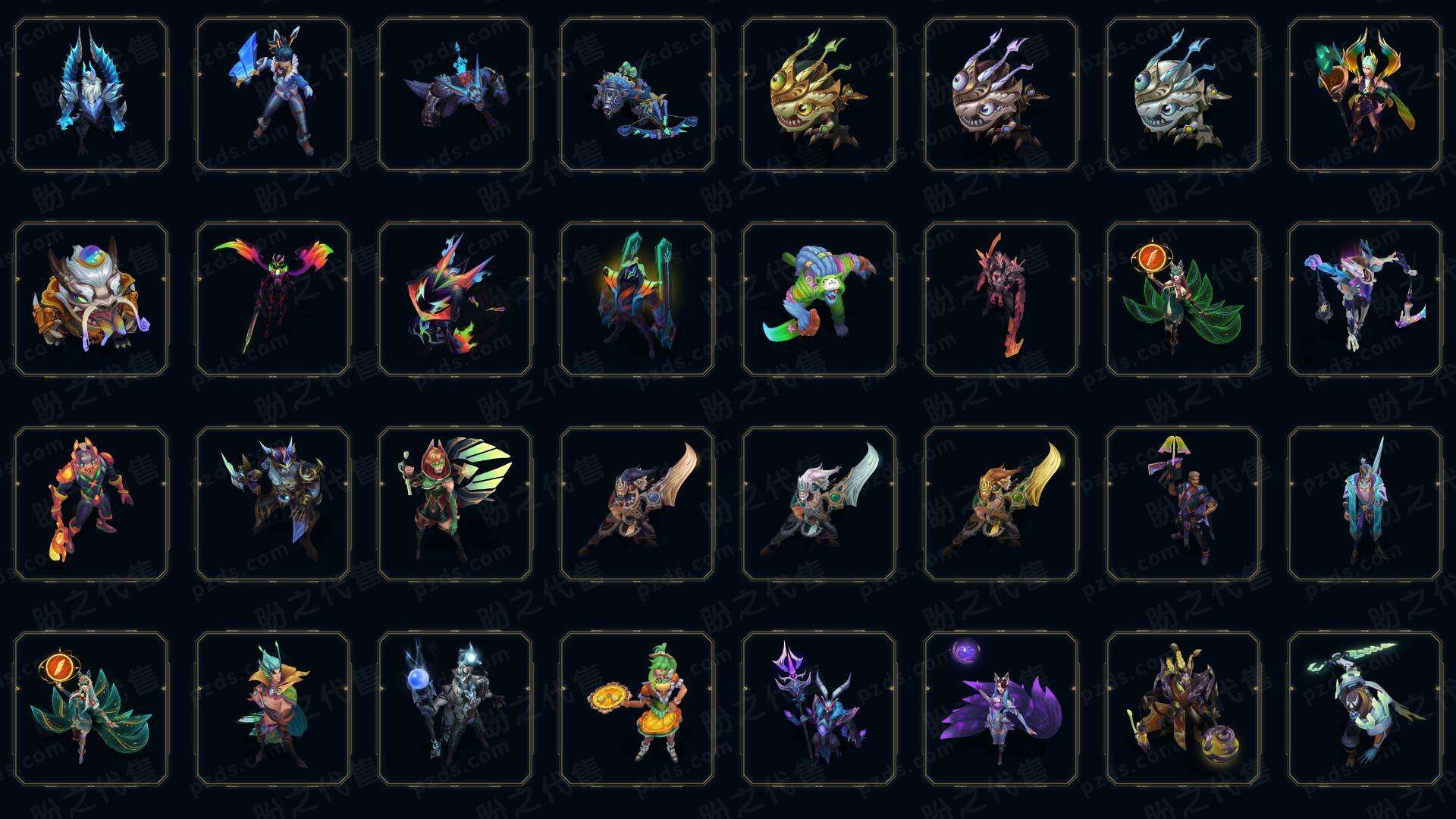Choose the white-faced creature with orange armor
The image size is (1456, 819).
click(91, 299)
